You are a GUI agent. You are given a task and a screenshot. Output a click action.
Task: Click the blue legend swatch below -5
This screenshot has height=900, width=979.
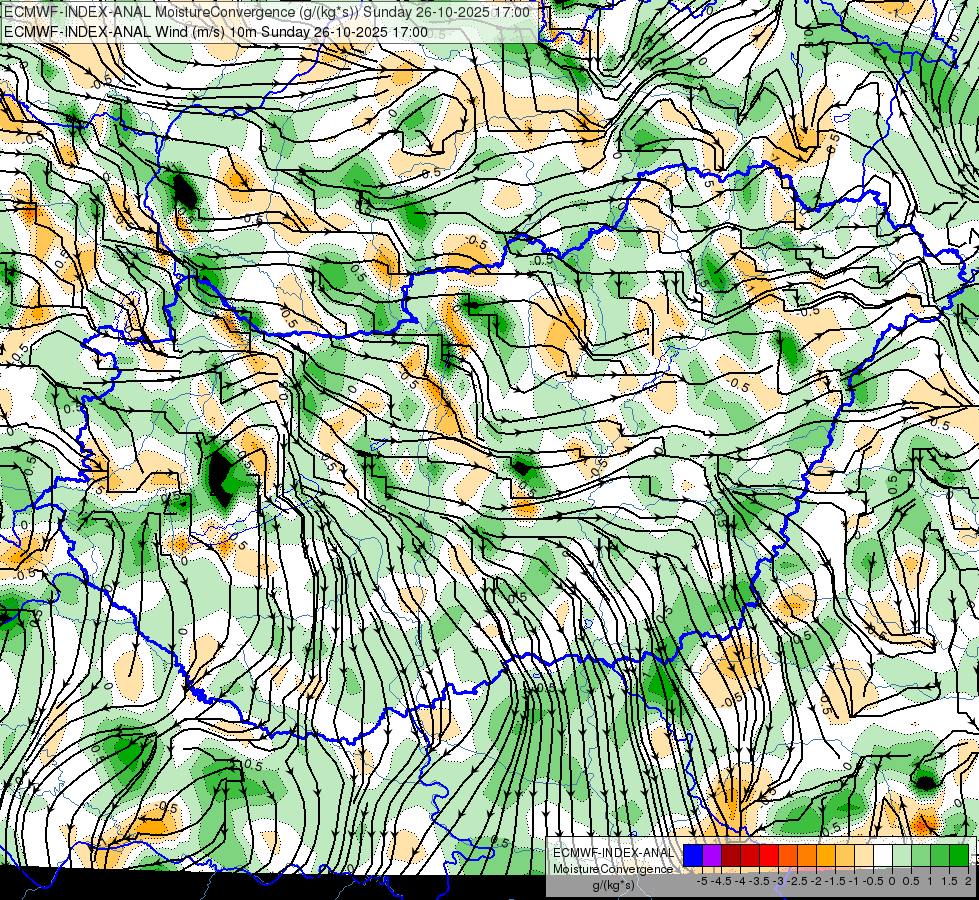pos(693,856)
